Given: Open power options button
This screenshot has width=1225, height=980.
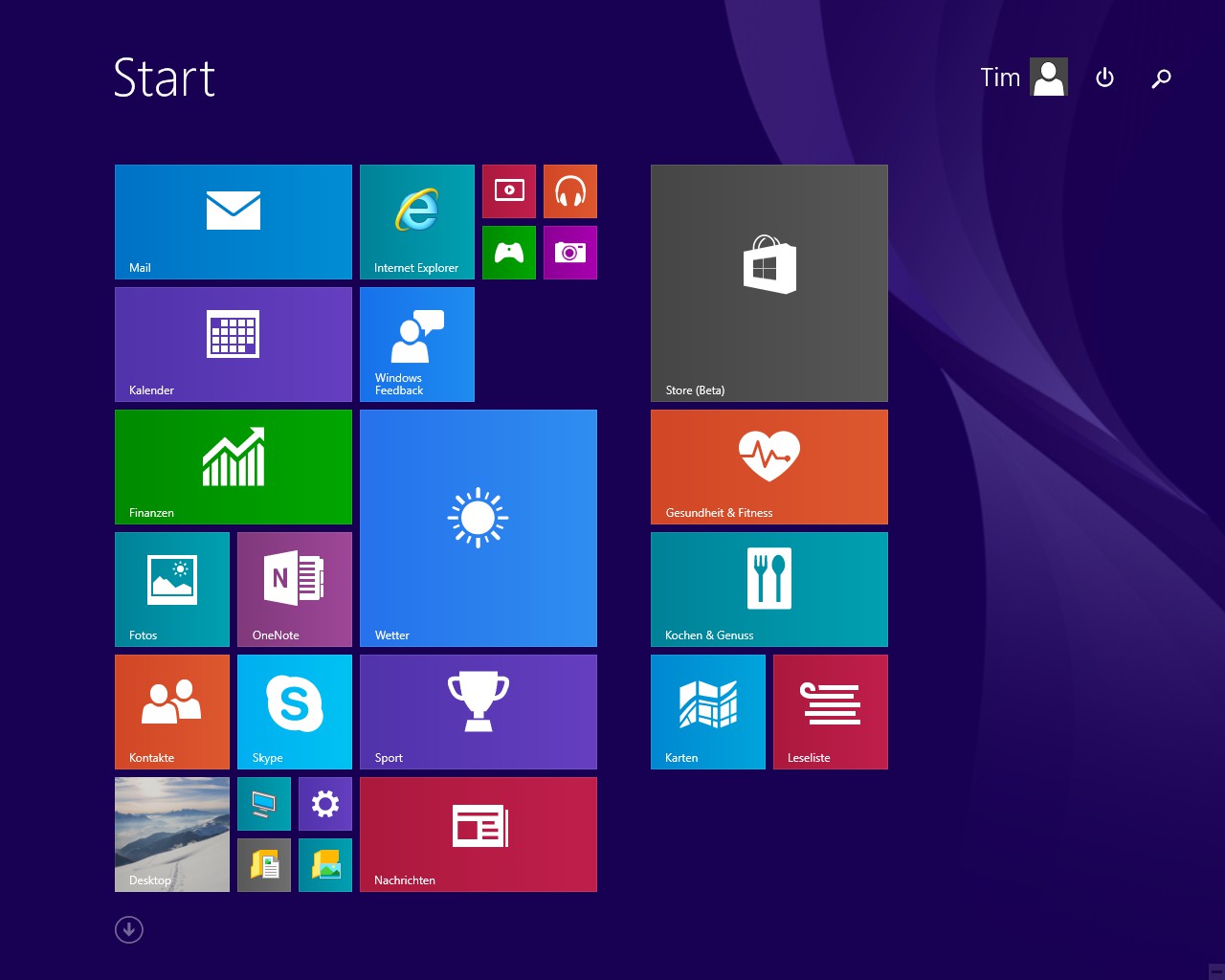Looking at the screenshot, I should [1104, 78].
